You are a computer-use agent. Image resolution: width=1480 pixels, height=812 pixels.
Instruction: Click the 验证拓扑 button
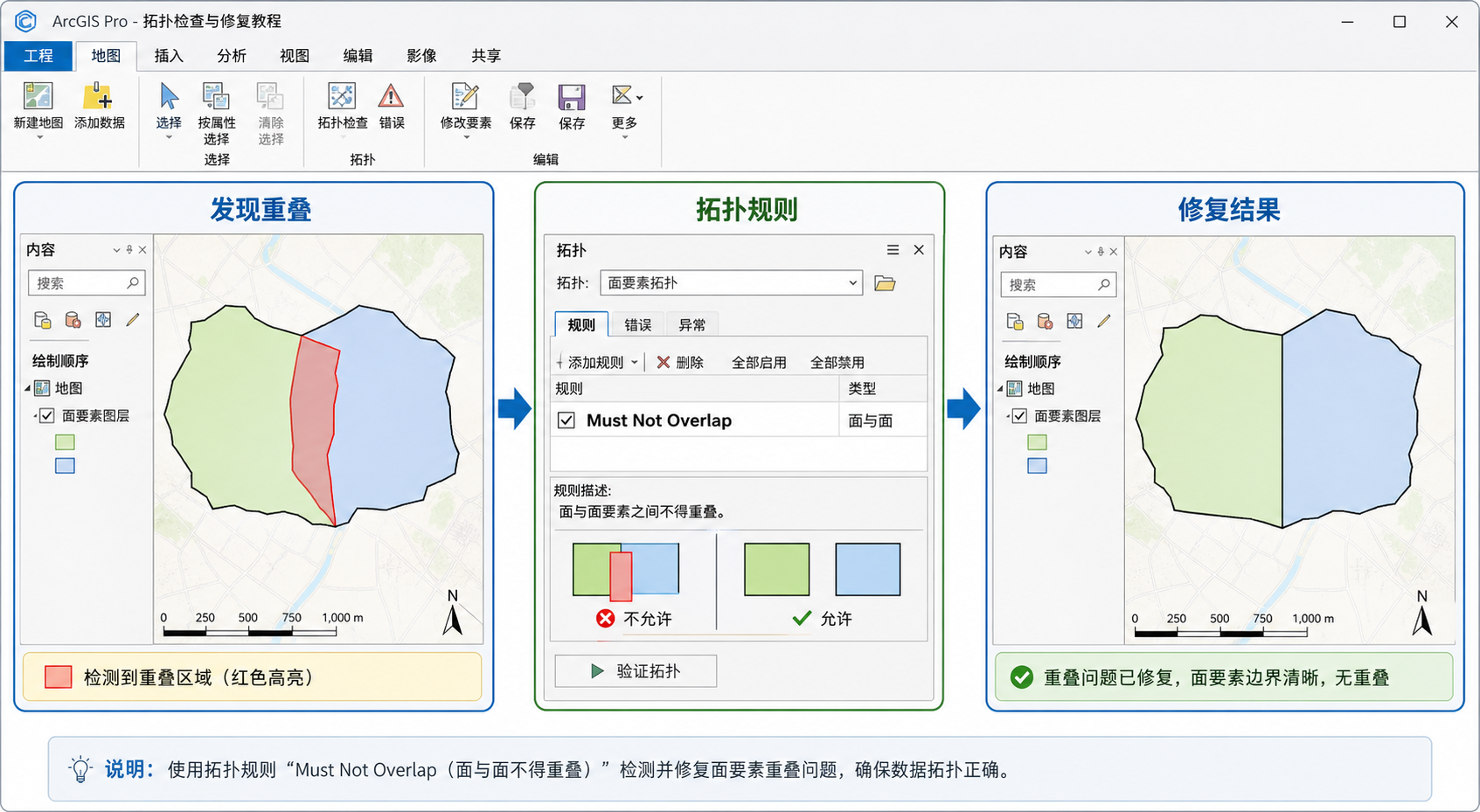tap(636, 671)
